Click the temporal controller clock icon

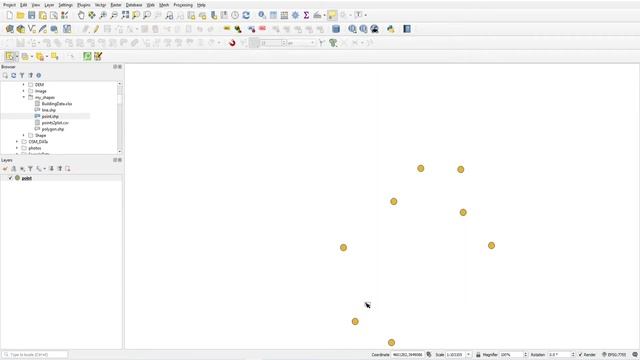click(x=235, y=16)
